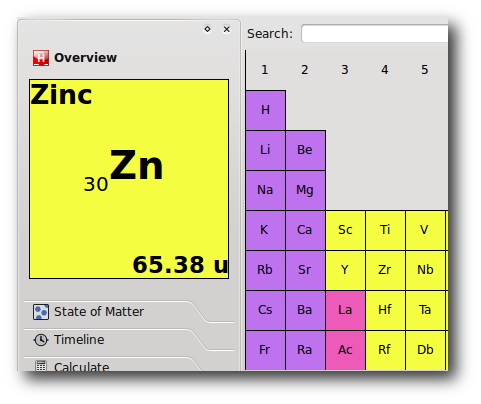Viewport: 481px width, 404px height.
Task: Select Scandium (Sc) element cell
Action: point(345,230)
